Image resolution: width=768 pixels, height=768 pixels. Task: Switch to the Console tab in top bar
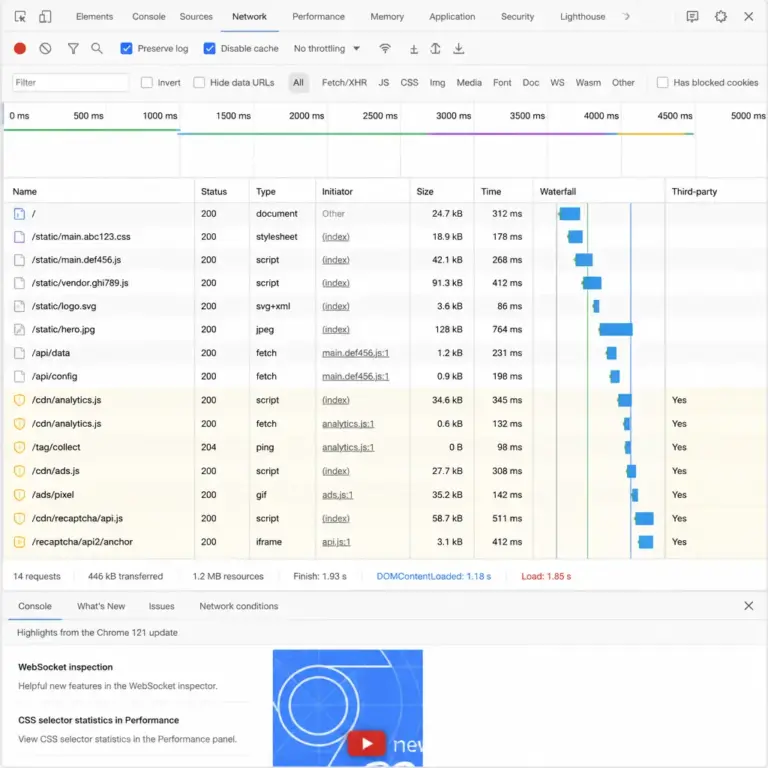click(148, 17)
